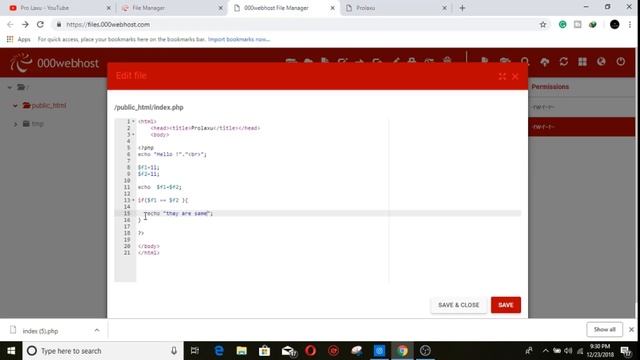This screenshot has width=640, height=360.
Task: Click the browser forward arrow
Action: [x=25, y=24]
